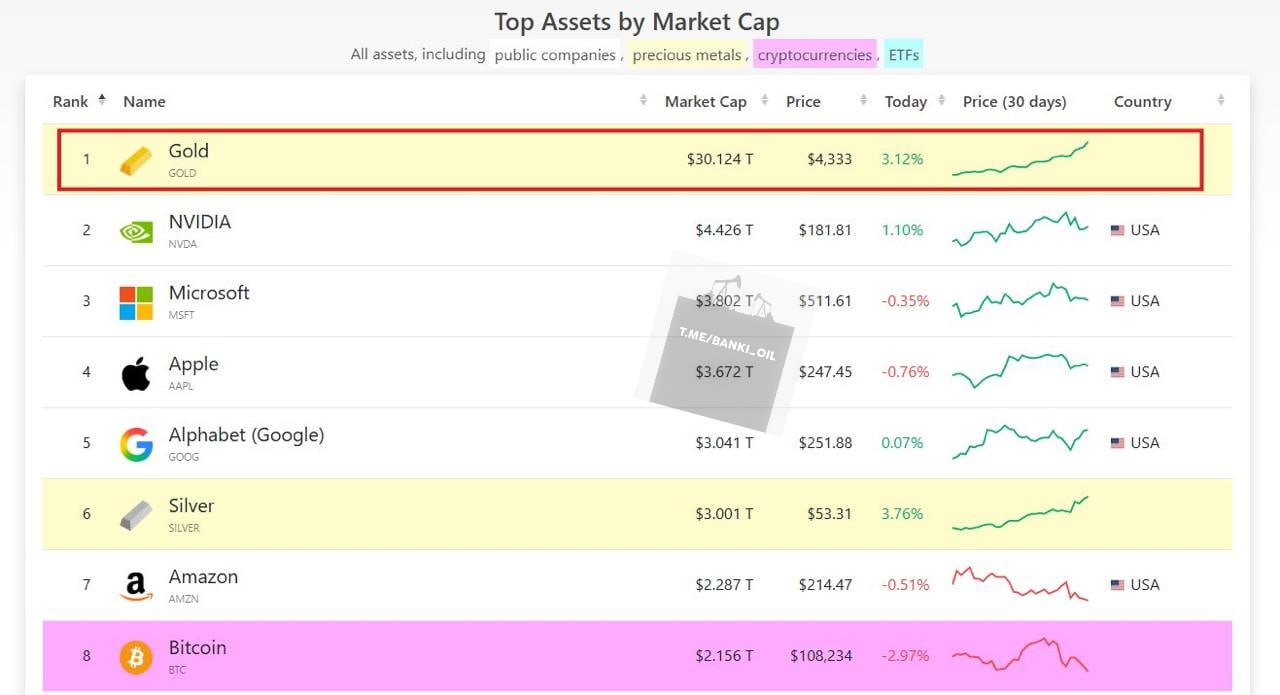Image resolution: width=1280 pixels, height=695 pixels.
Task: Open the Alphabet (Google) name link
Action: tap(246, 435)
